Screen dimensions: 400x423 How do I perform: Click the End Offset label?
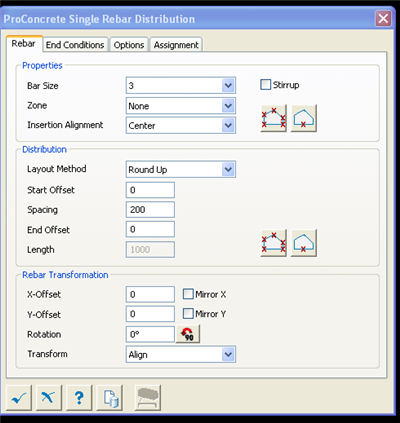[48, 230]
